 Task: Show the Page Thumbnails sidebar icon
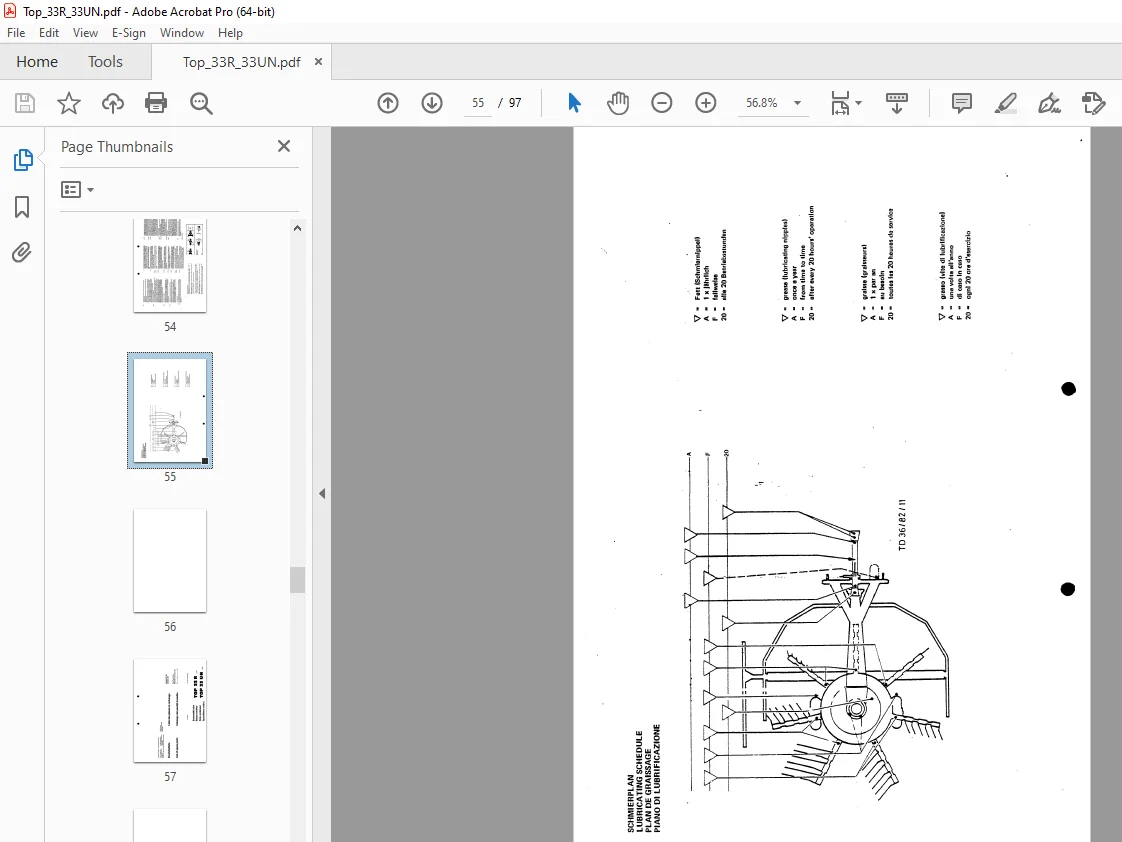pos(22,160)
